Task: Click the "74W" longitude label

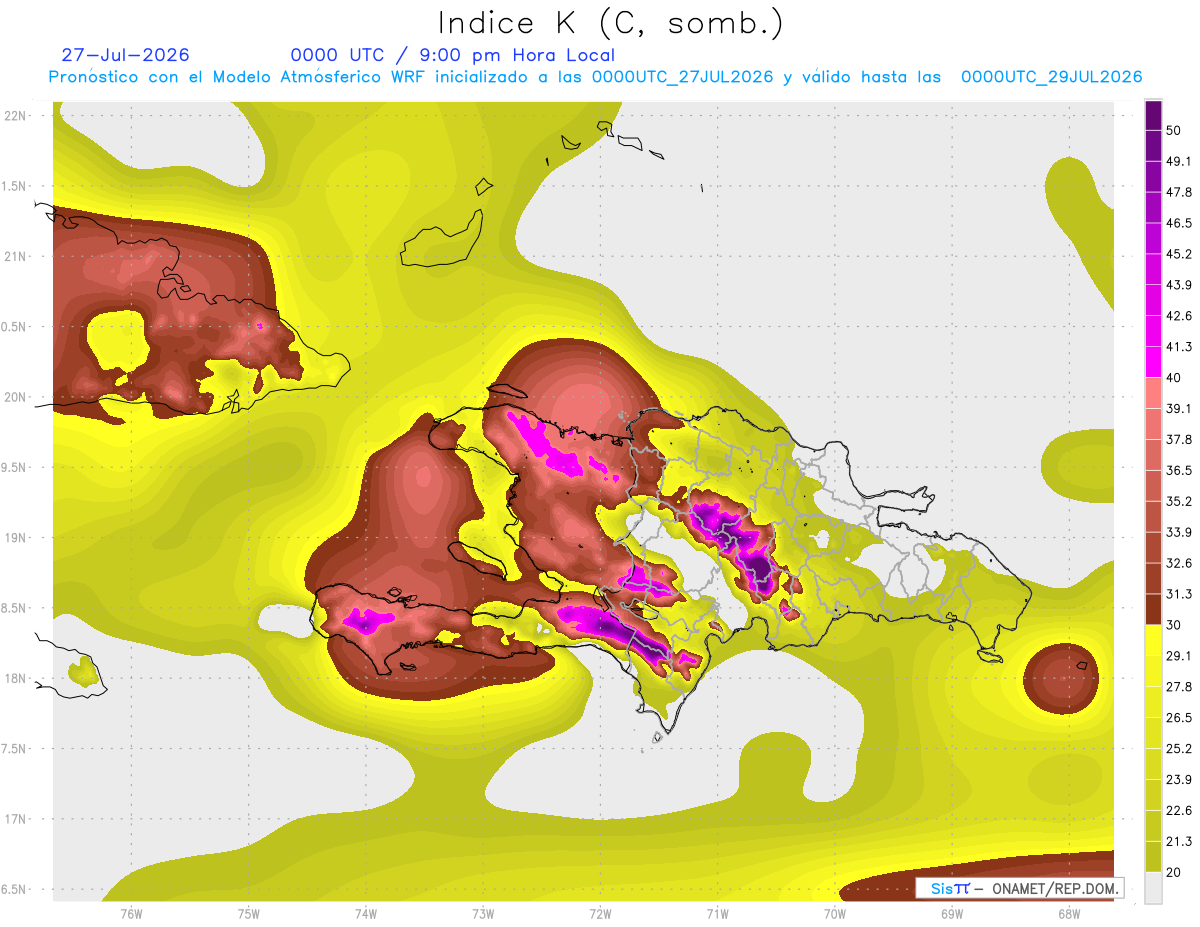Action: 366,913
